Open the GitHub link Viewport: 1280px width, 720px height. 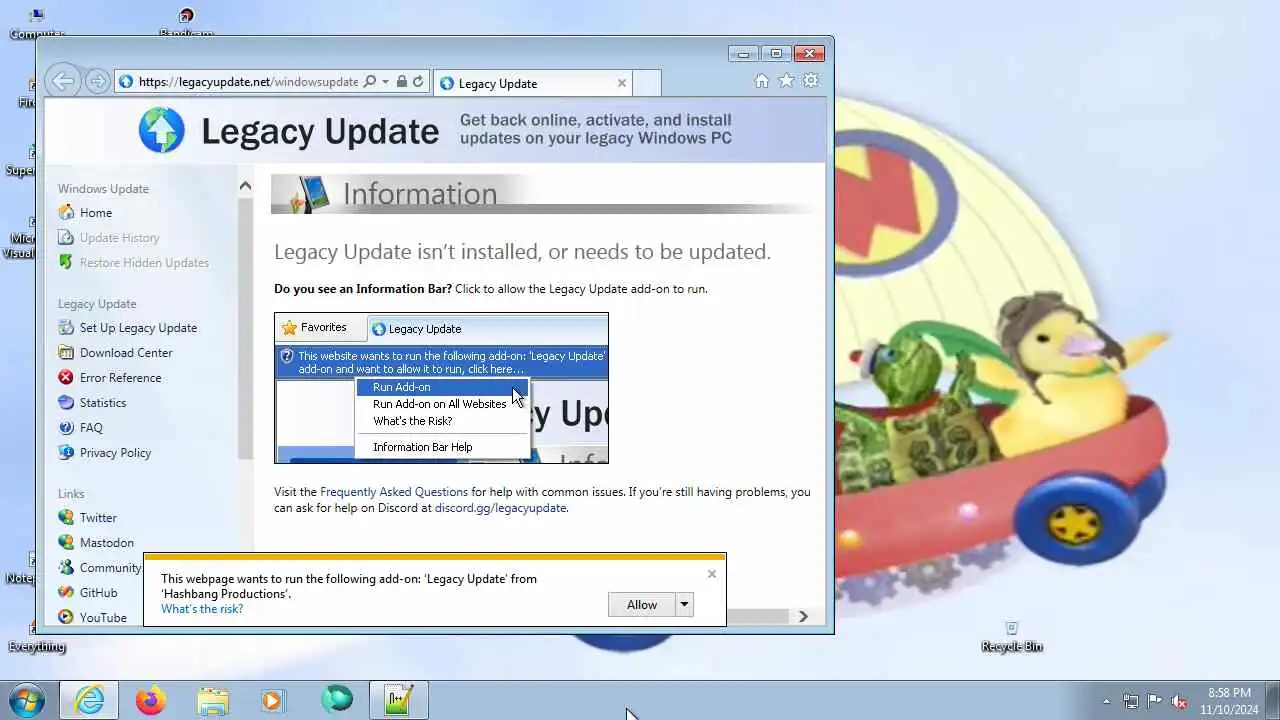pyautogui.click(x=98, y=593)
